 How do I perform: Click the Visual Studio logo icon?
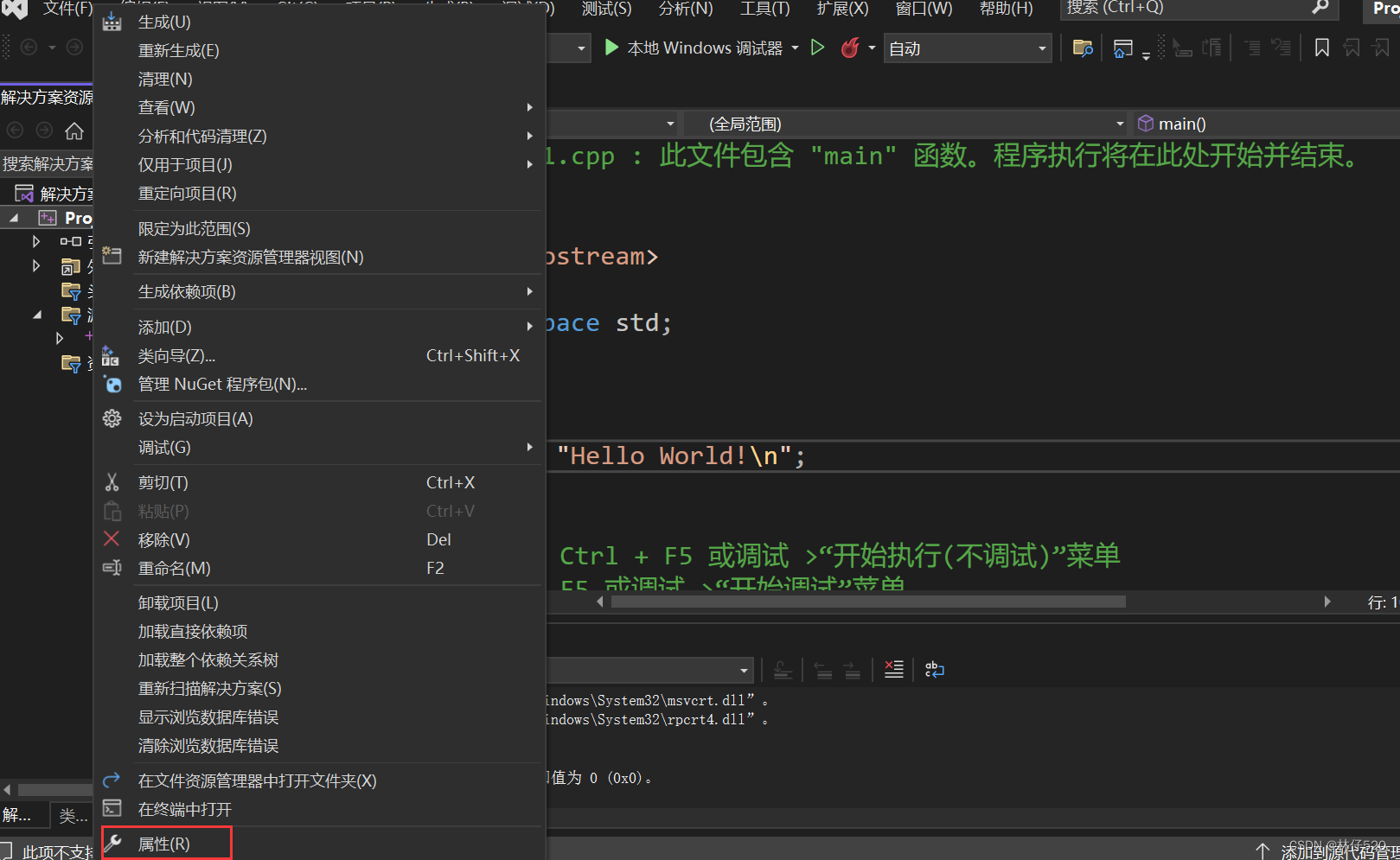[15, 8]
